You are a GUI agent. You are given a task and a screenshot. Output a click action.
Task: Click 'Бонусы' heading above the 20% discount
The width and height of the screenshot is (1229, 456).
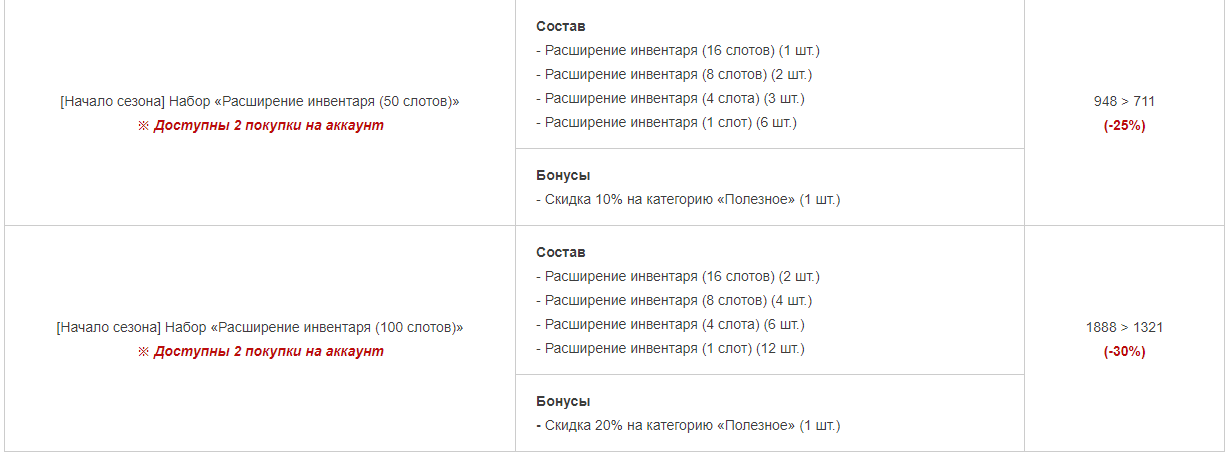563,401
